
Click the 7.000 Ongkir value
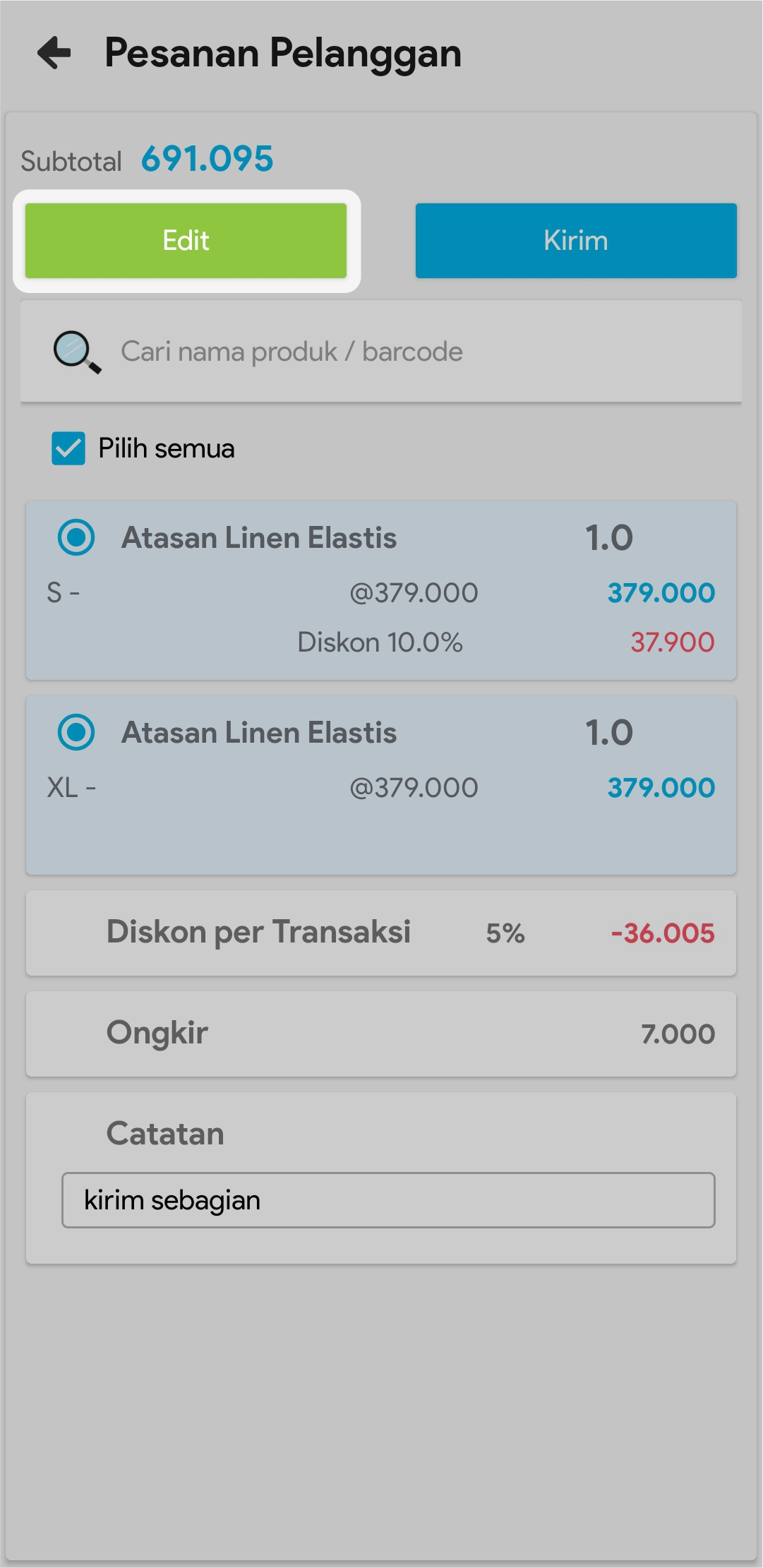tap(678, 1034)
